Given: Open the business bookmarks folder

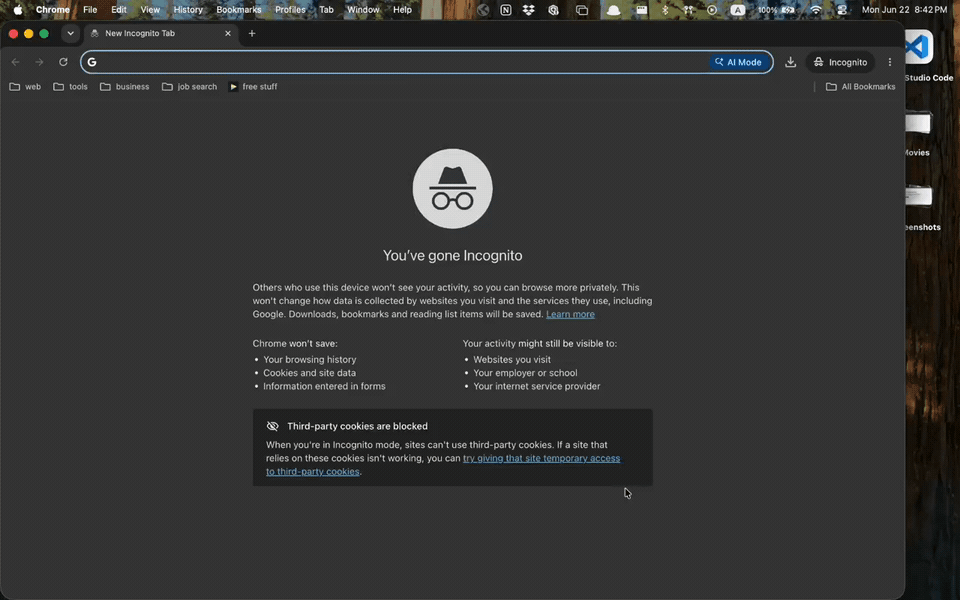Looking at the screenshot, I should point(124,87).
